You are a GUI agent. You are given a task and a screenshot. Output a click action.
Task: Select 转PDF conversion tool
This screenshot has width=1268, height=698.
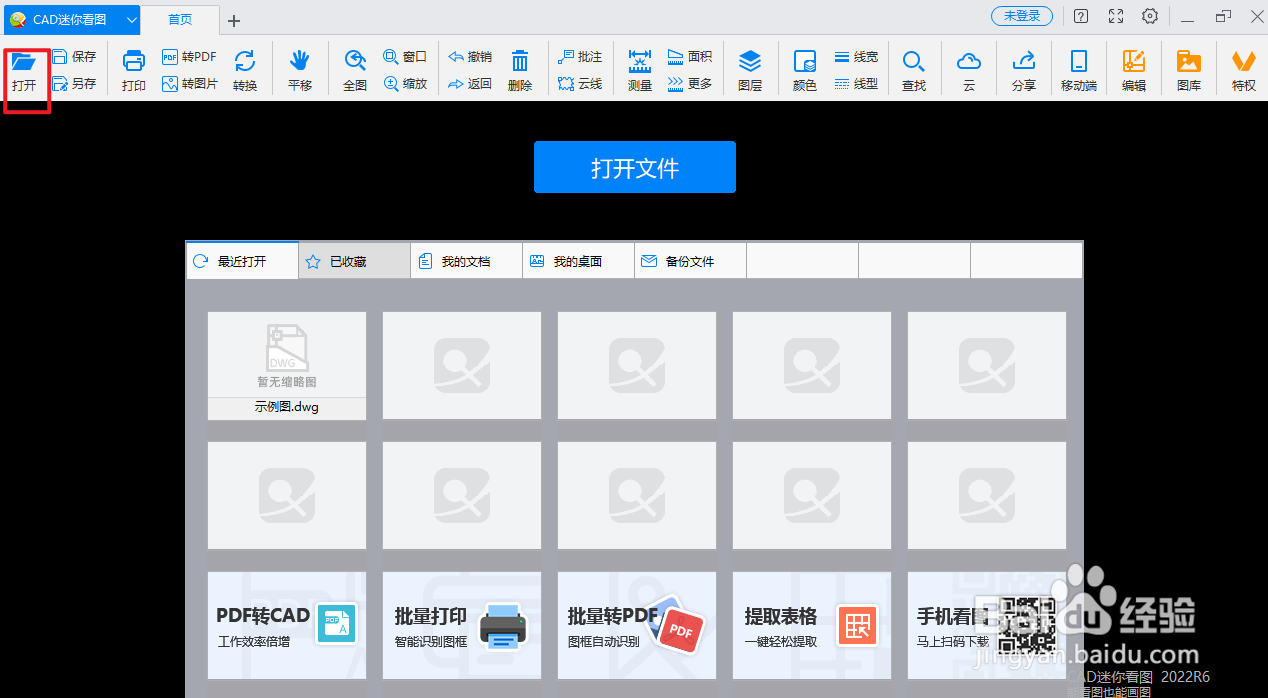coord(189,57)
